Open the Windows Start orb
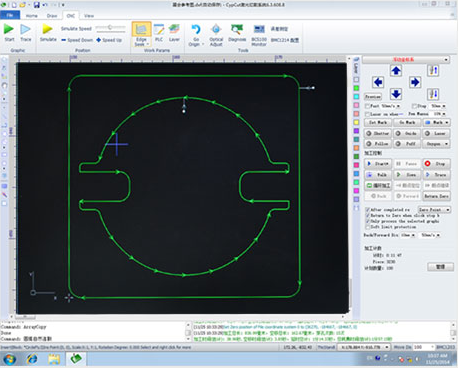This screenshot has height=368, width=458. tap(9, 359)
